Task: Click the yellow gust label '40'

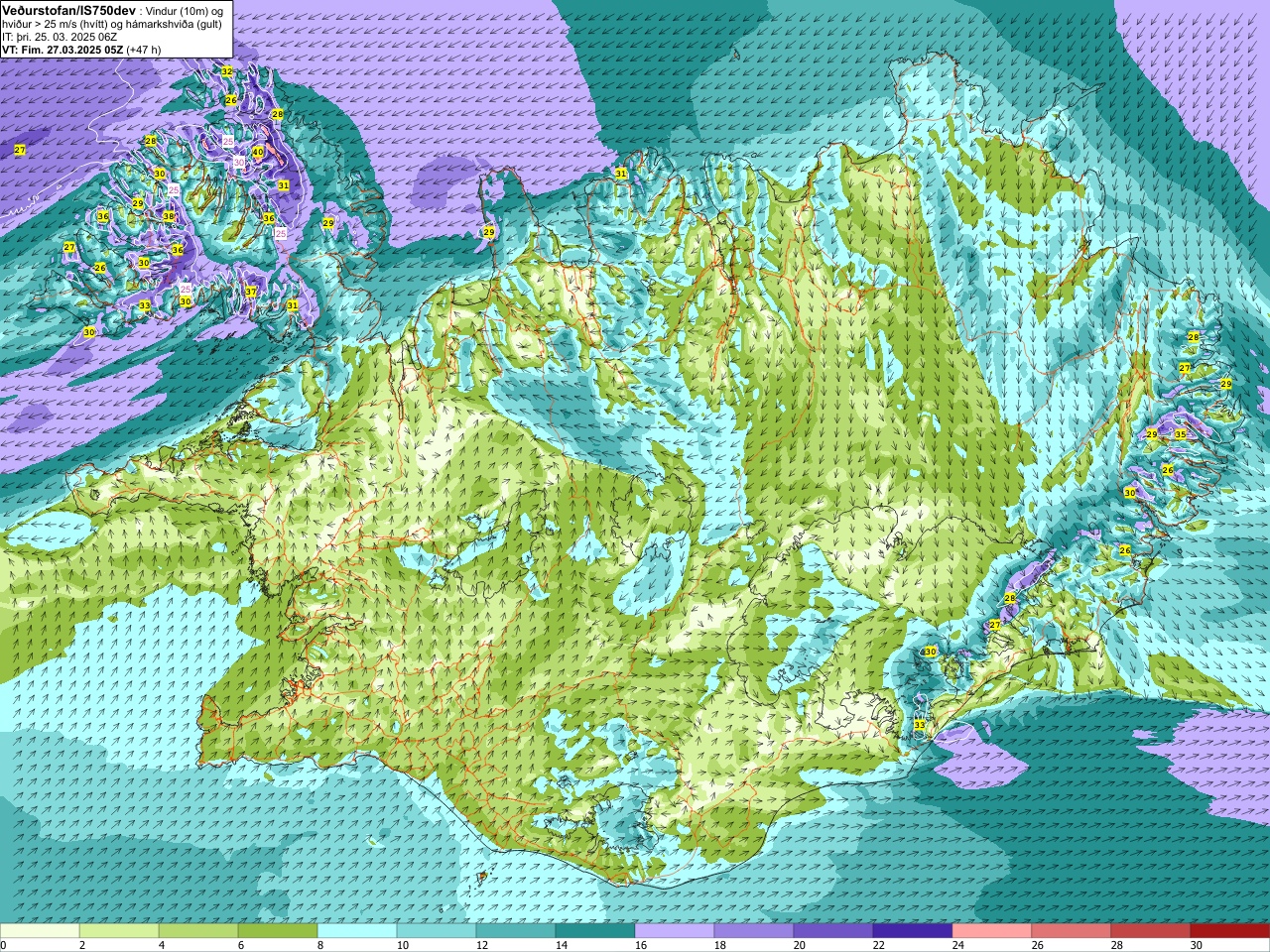Action: [x=258, y=152]
